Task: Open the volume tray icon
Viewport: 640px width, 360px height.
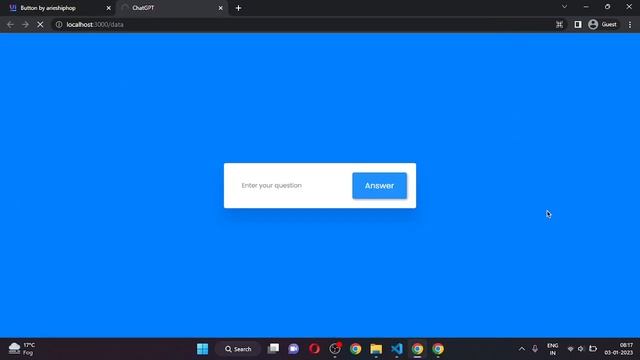Action: [581, 349]
